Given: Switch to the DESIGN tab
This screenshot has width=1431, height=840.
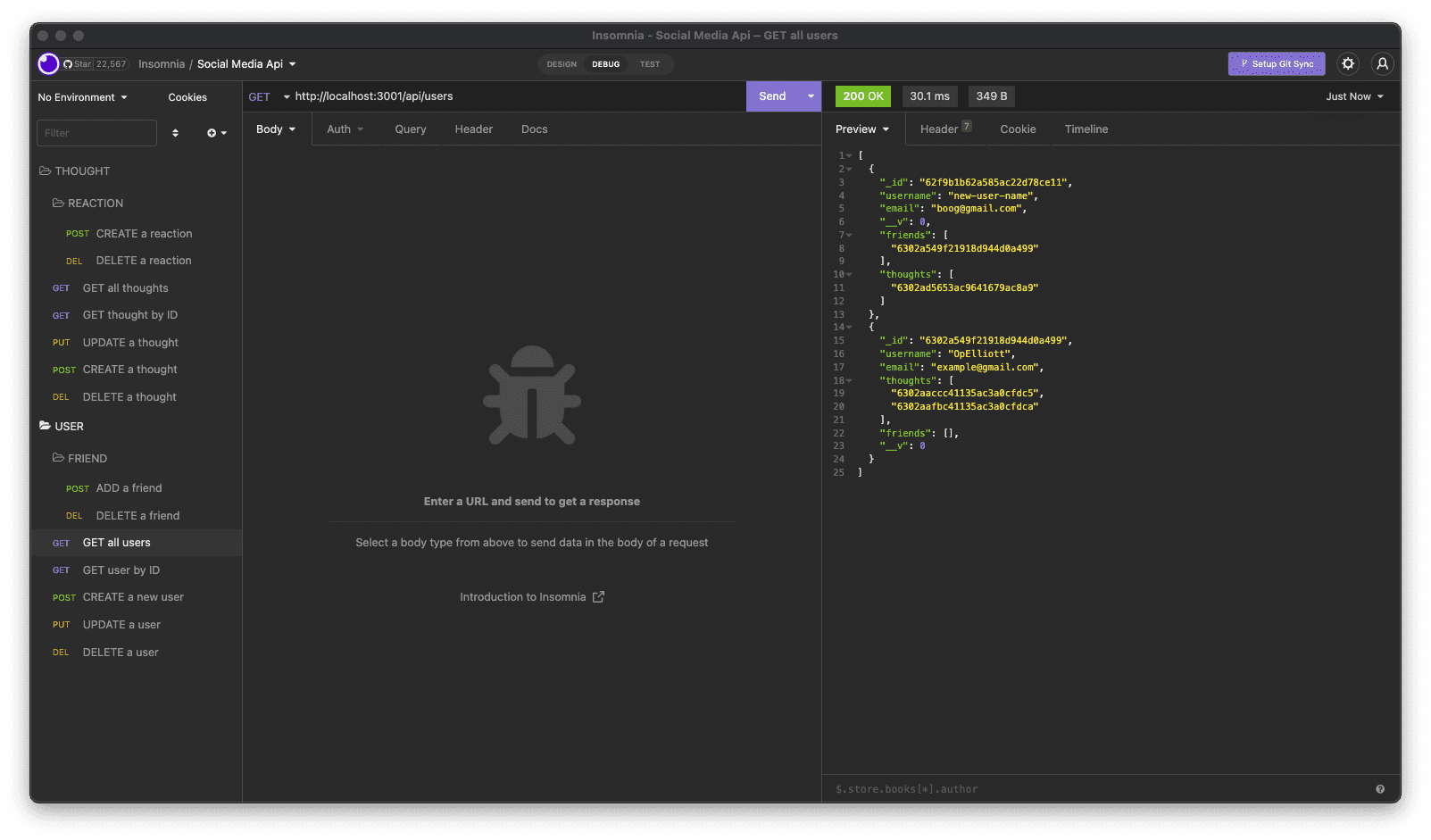Looking at the screenshot, I should pyautogui.click(x=561, y=63).
